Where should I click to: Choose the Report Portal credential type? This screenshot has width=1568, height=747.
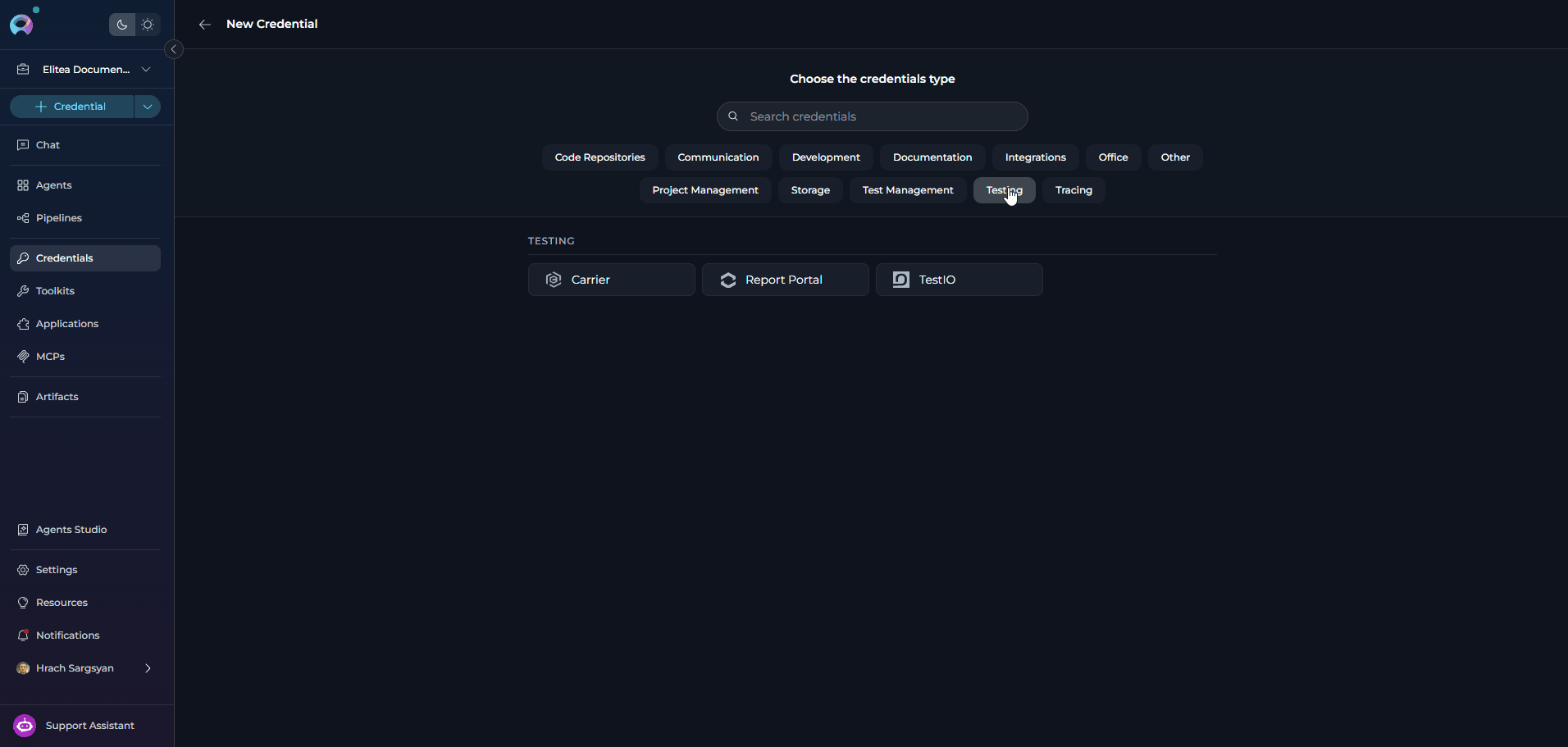pos(786,280)
